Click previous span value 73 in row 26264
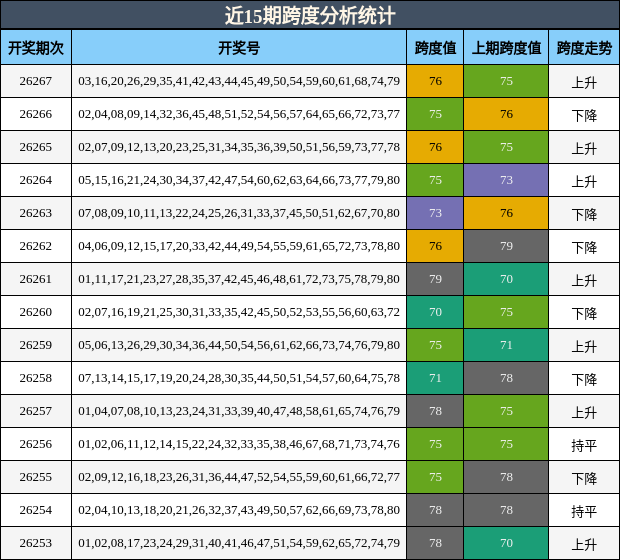The width and height of the screenshot is (620, 560). tap(506, 180)
